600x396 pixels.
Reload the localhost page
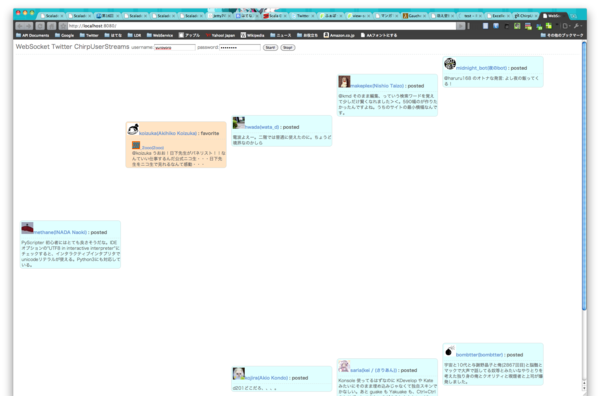40,26
